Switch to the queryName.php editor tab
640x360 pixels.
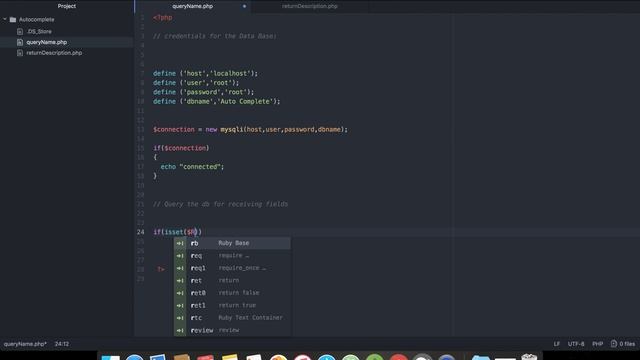(x=193, y=6)
